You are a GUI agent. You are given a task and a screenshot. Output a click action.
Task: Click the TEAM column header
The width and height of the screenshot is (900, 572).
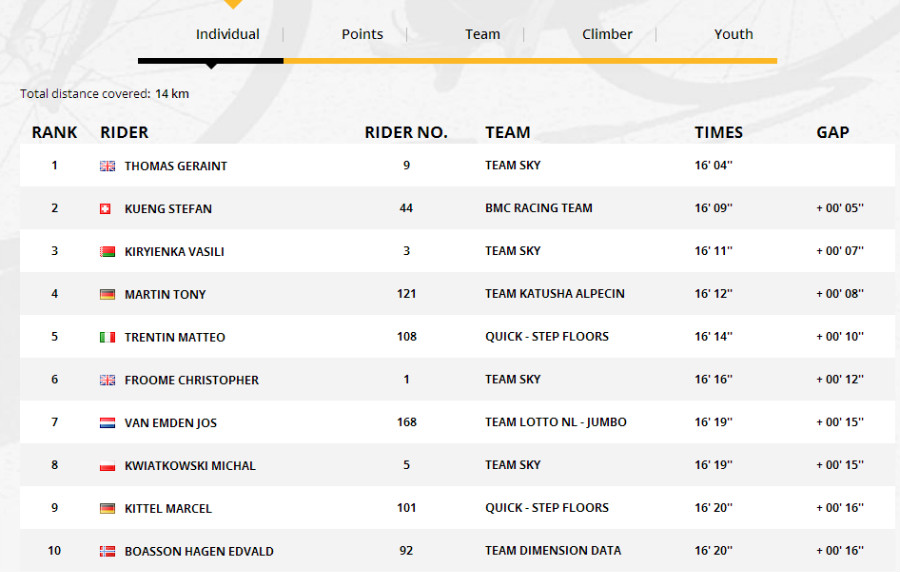(507, 133)
